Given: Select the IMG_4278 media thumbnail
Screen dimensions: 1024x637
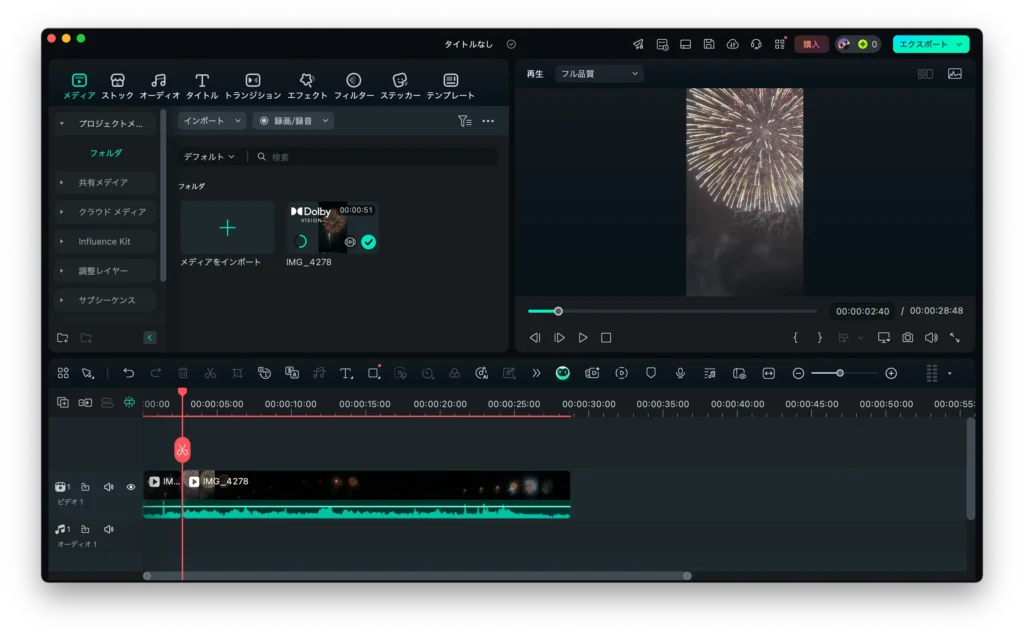Looking at the screenshot, I should tap(332, 228).
